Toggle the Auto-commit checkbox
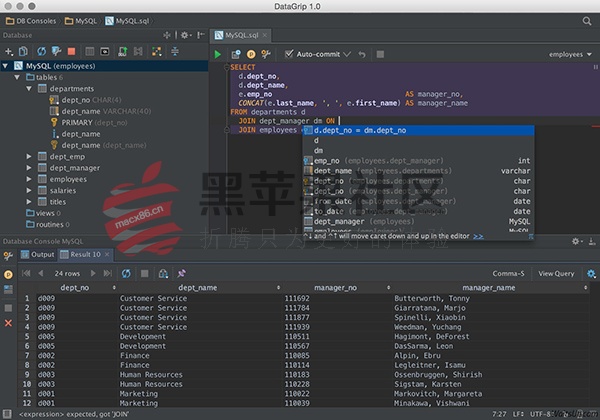The width and height of the screenshot is (600, 420). 289,54
